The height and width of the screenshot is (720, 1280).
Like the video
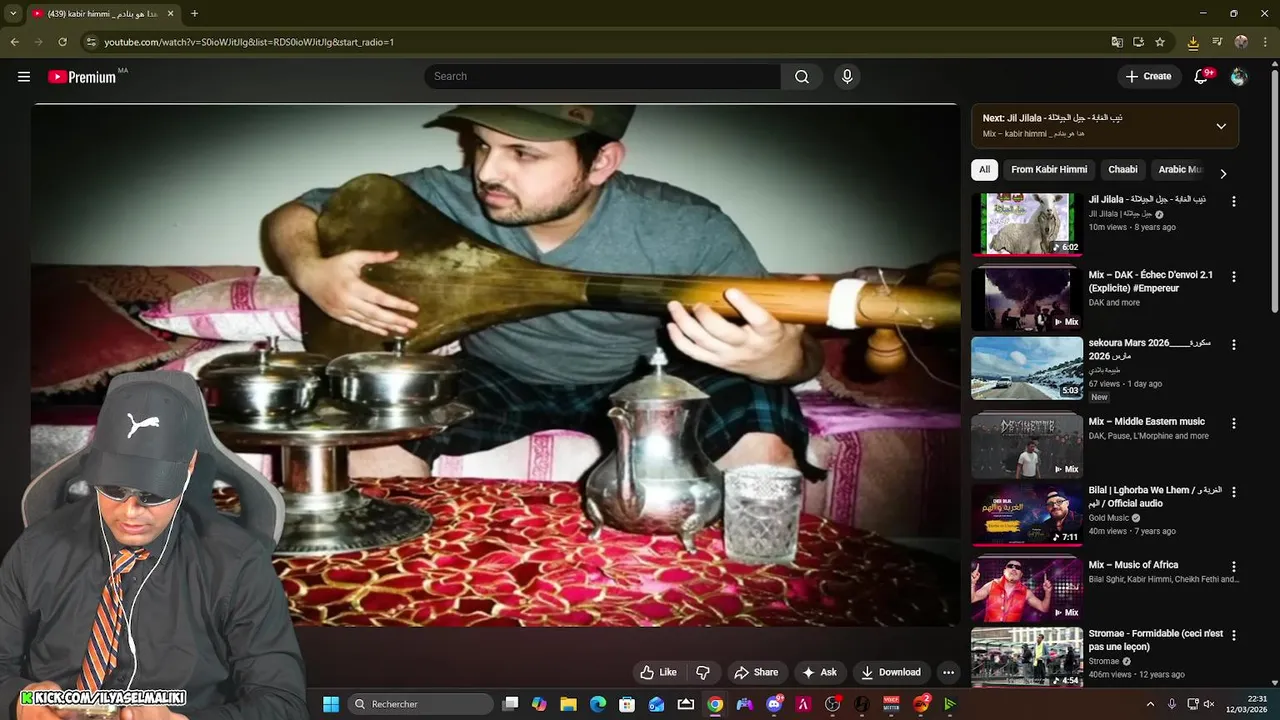pos(659,672)
